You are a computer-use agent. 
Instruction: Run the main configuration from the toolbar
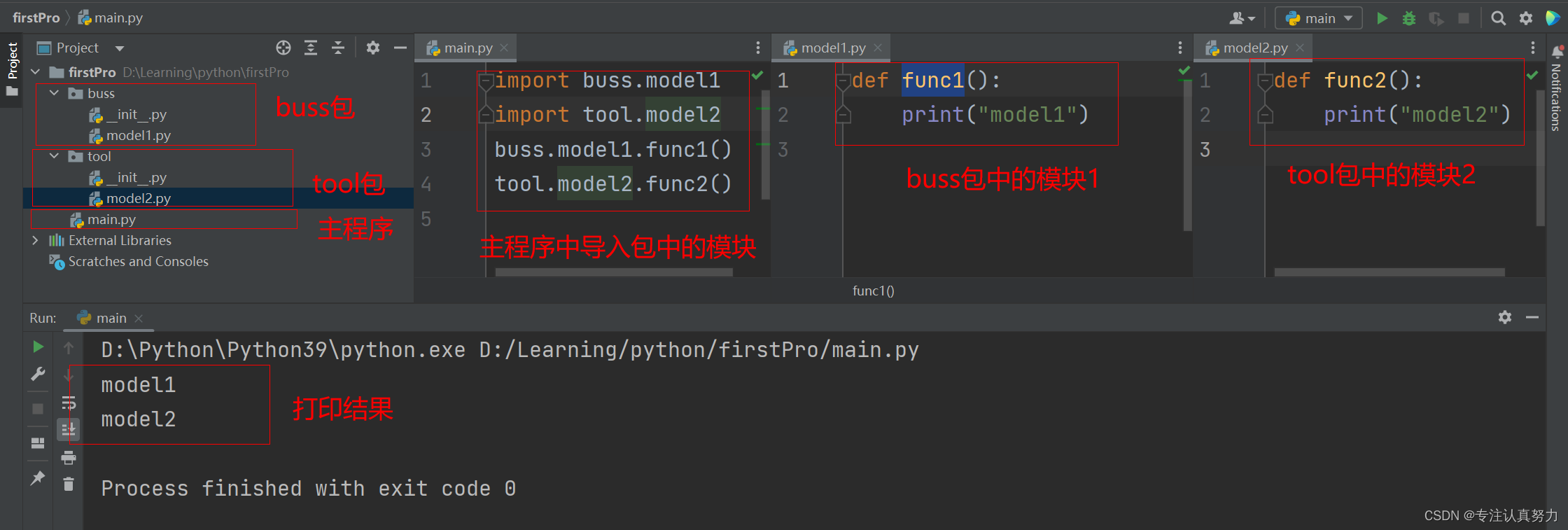point(1382,18)
